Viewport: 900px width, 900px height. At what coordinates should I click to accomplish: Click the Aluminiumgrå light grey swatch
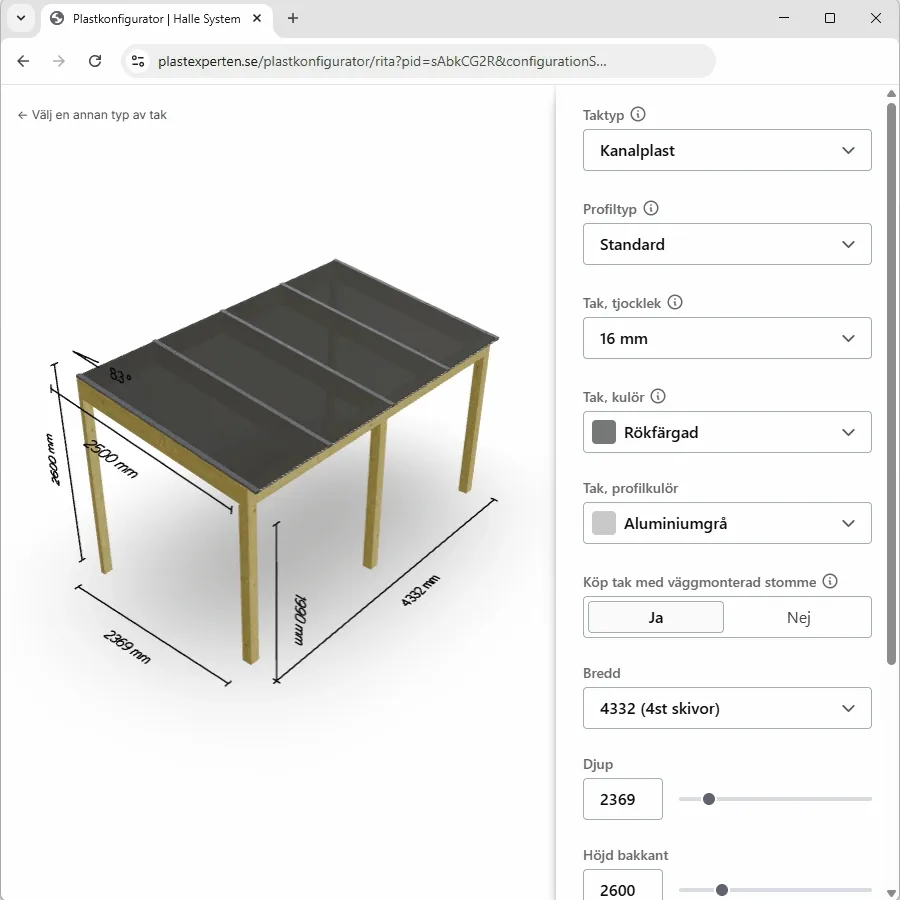click(x=604, y=523)
